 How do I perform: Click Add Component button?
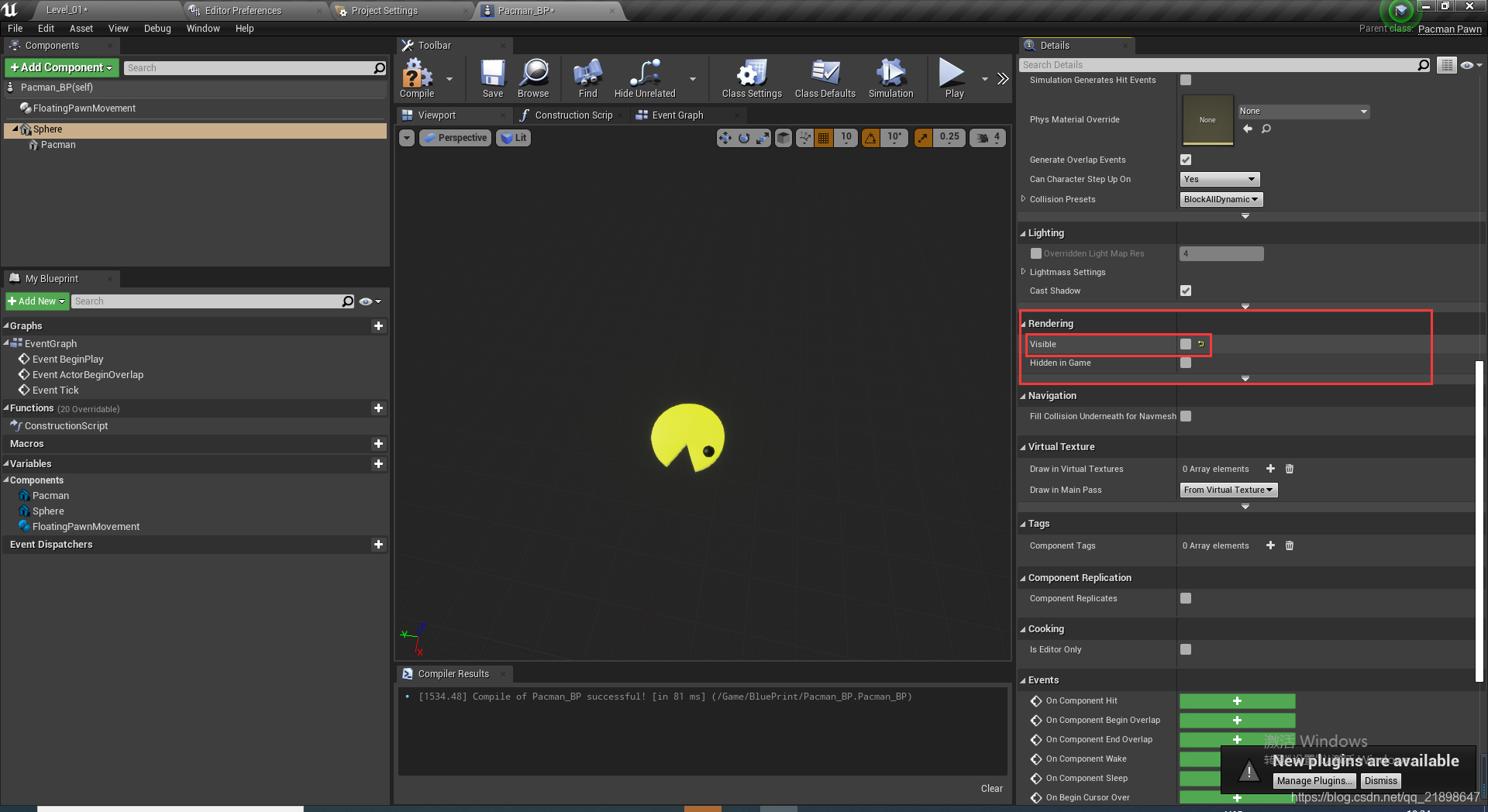coord(62,67)
